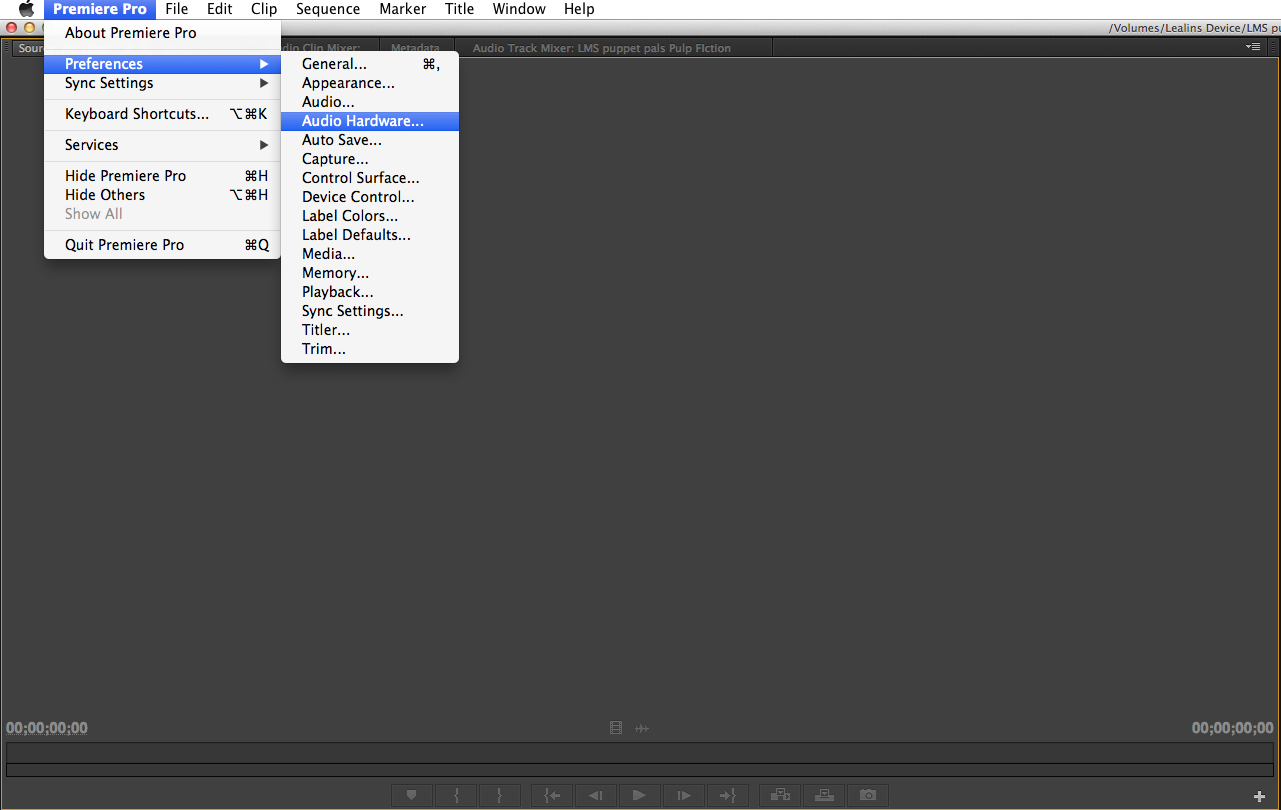Image resolution: width=1281 pixels, height=810 pixels.
Task: Choose Quit Premiere Pro
Action: (x=162, y=245)
